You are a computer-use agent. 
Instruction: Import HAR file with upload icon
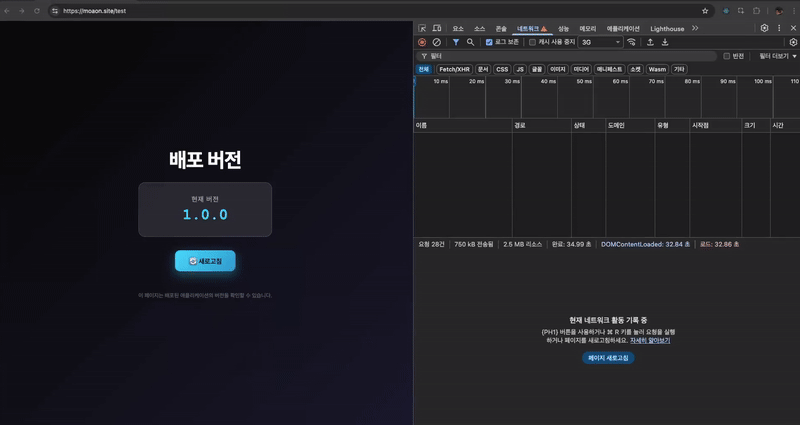[651, 42]
